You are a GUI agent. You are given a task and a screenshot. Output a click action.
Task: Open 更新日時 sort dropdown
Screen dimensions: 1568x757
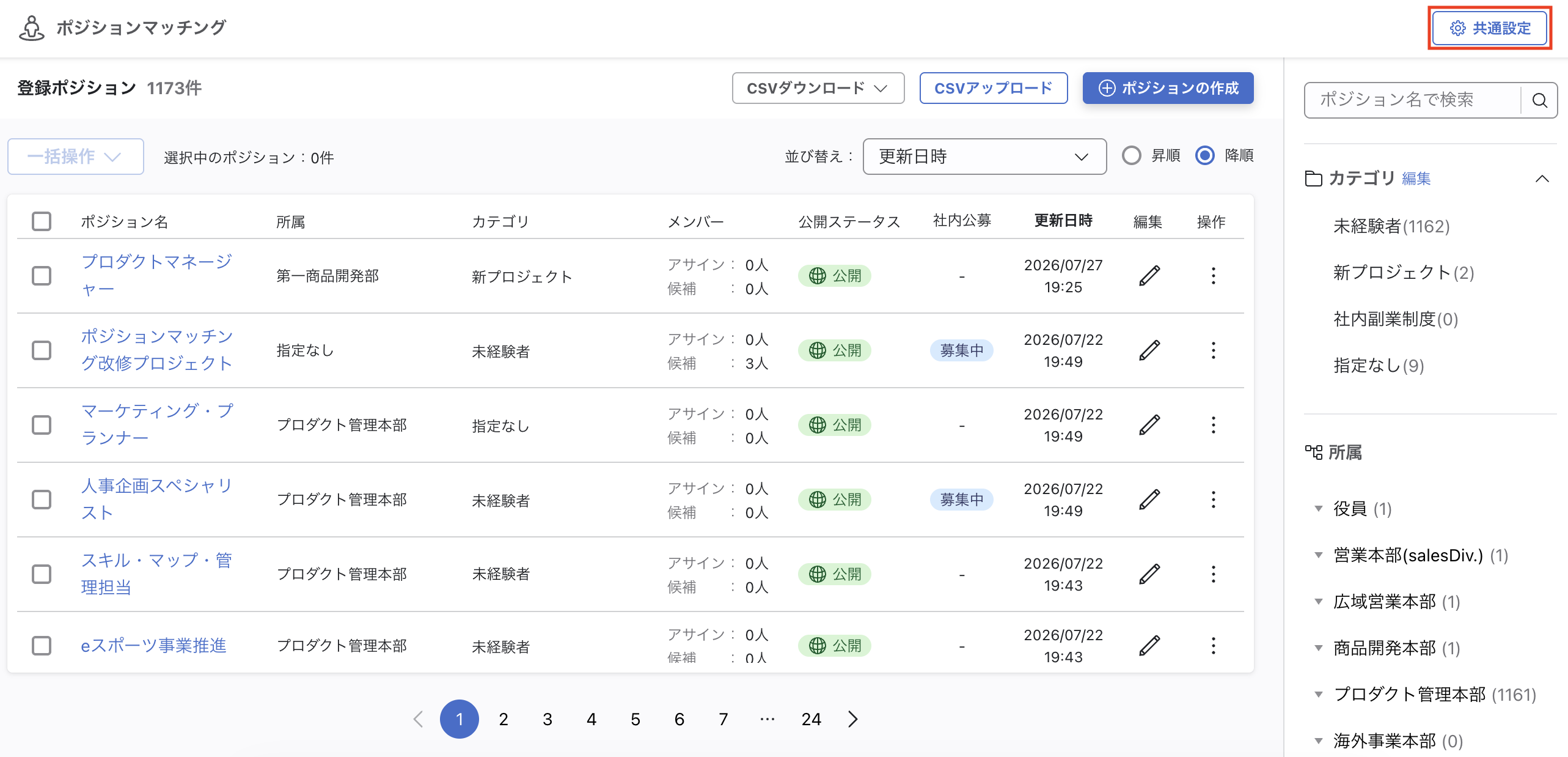(x=984, y=157)
